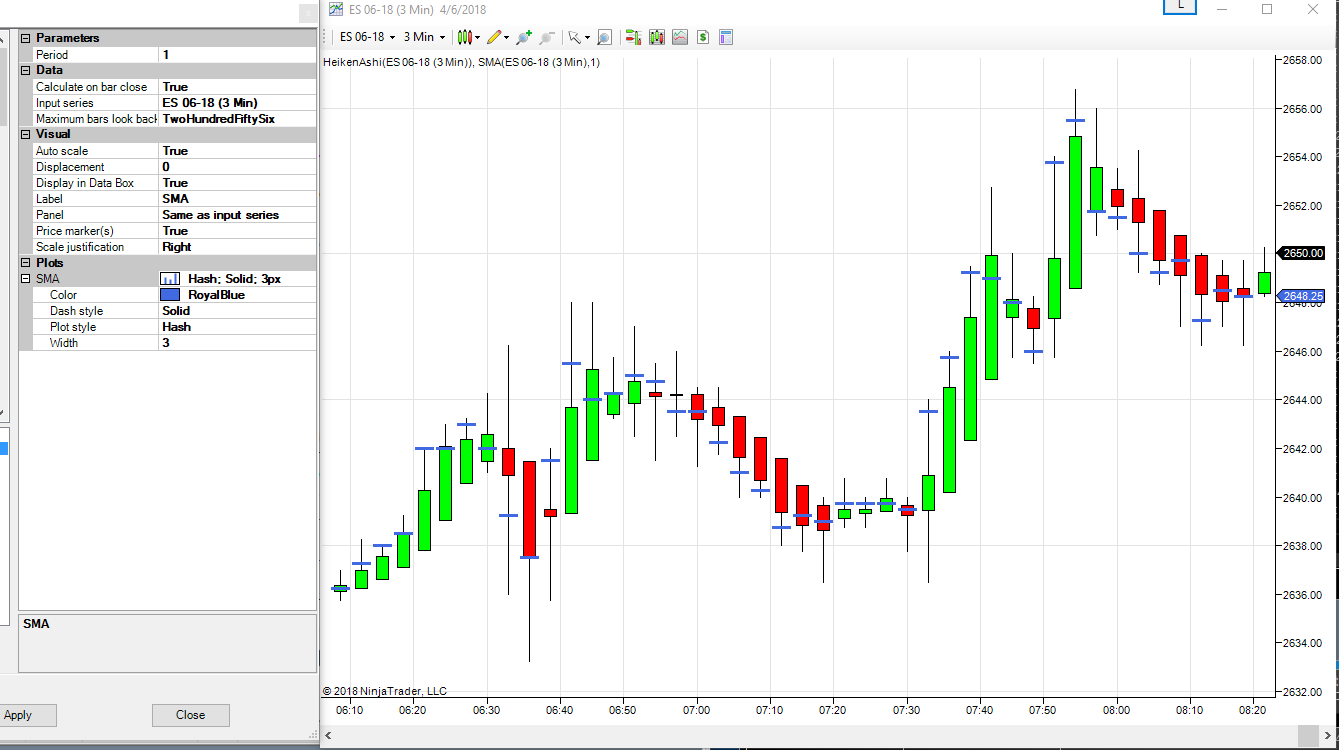1339x750 pixels.
Task: Edit the Label value SMA
Action: click(237, 199)
